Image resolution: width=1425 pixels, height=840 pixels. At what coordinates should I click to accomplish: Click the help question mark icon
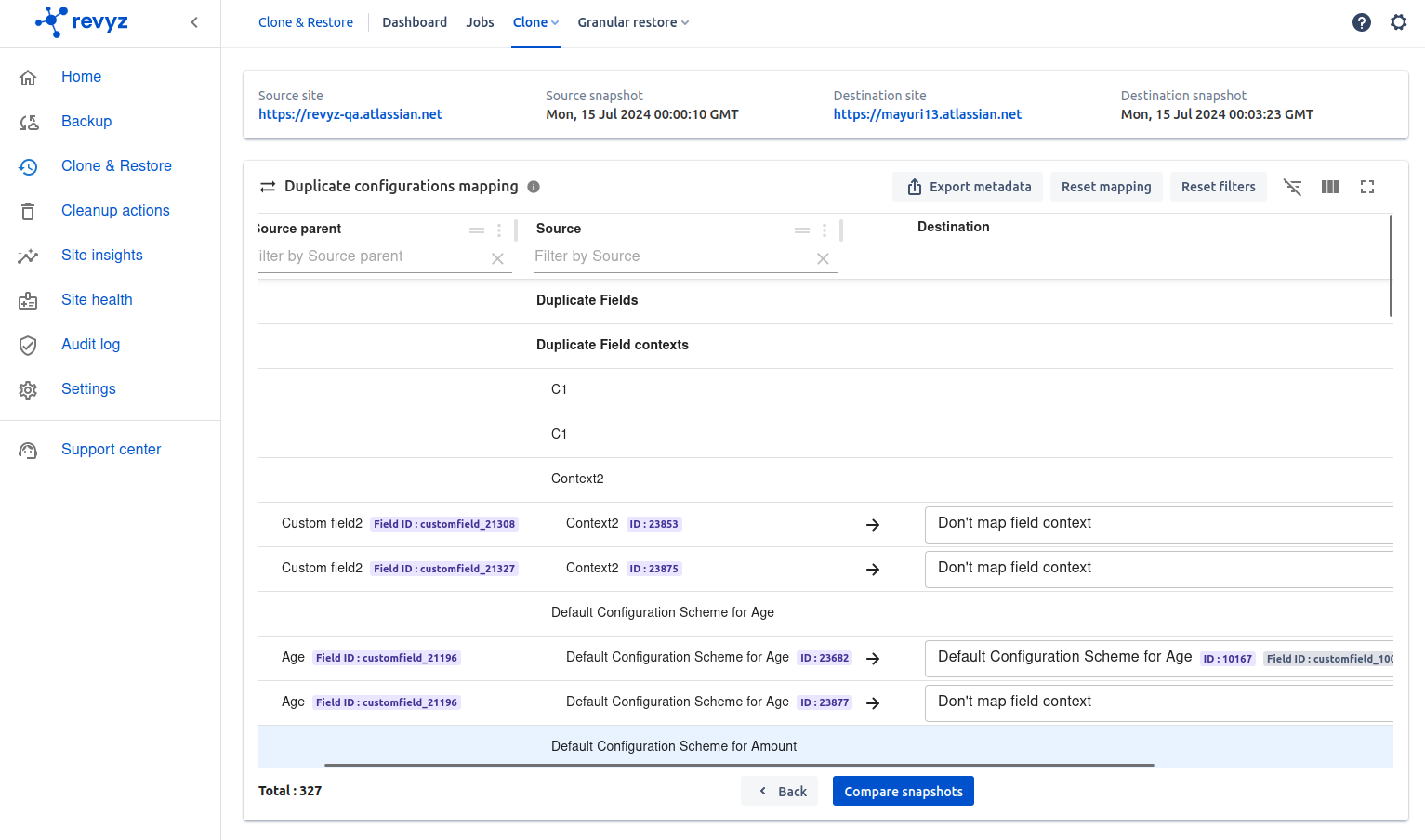[1361, 22]
